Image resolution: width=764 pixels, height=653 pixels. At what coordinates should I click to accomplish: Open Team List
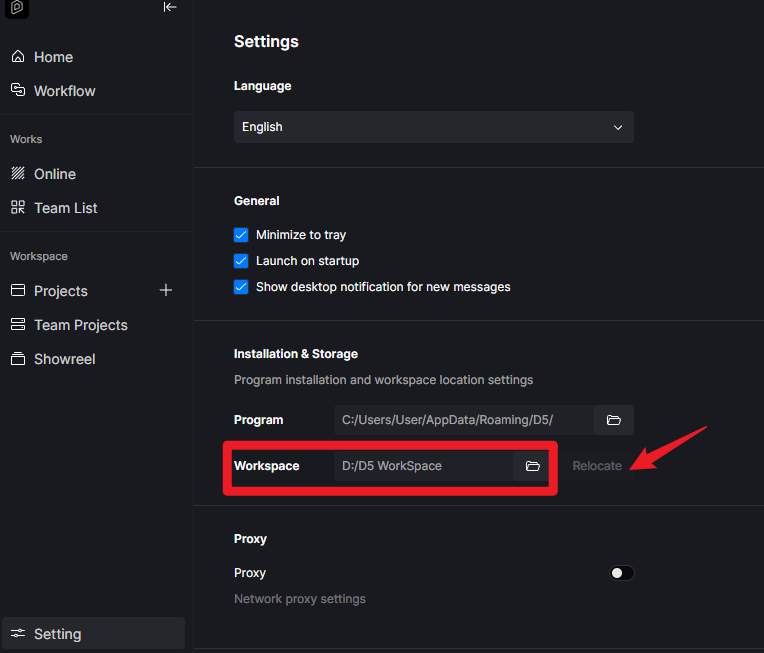coord(65,208)
